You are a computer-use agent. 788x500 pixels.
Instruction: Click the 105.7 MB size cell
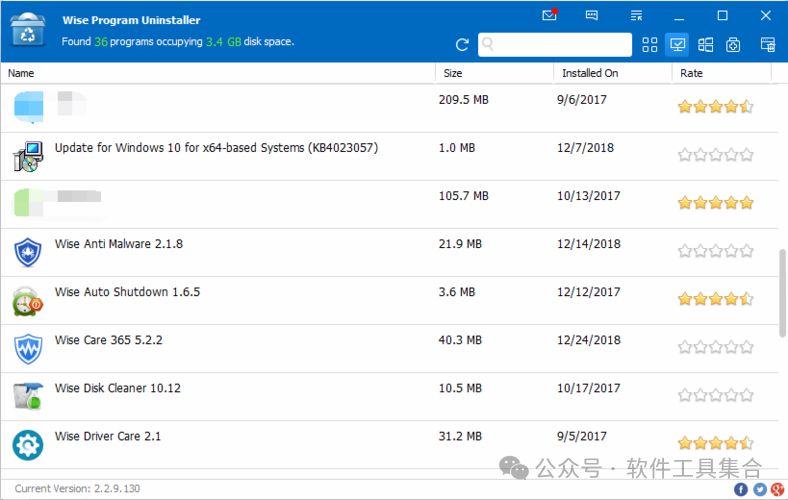463,196
